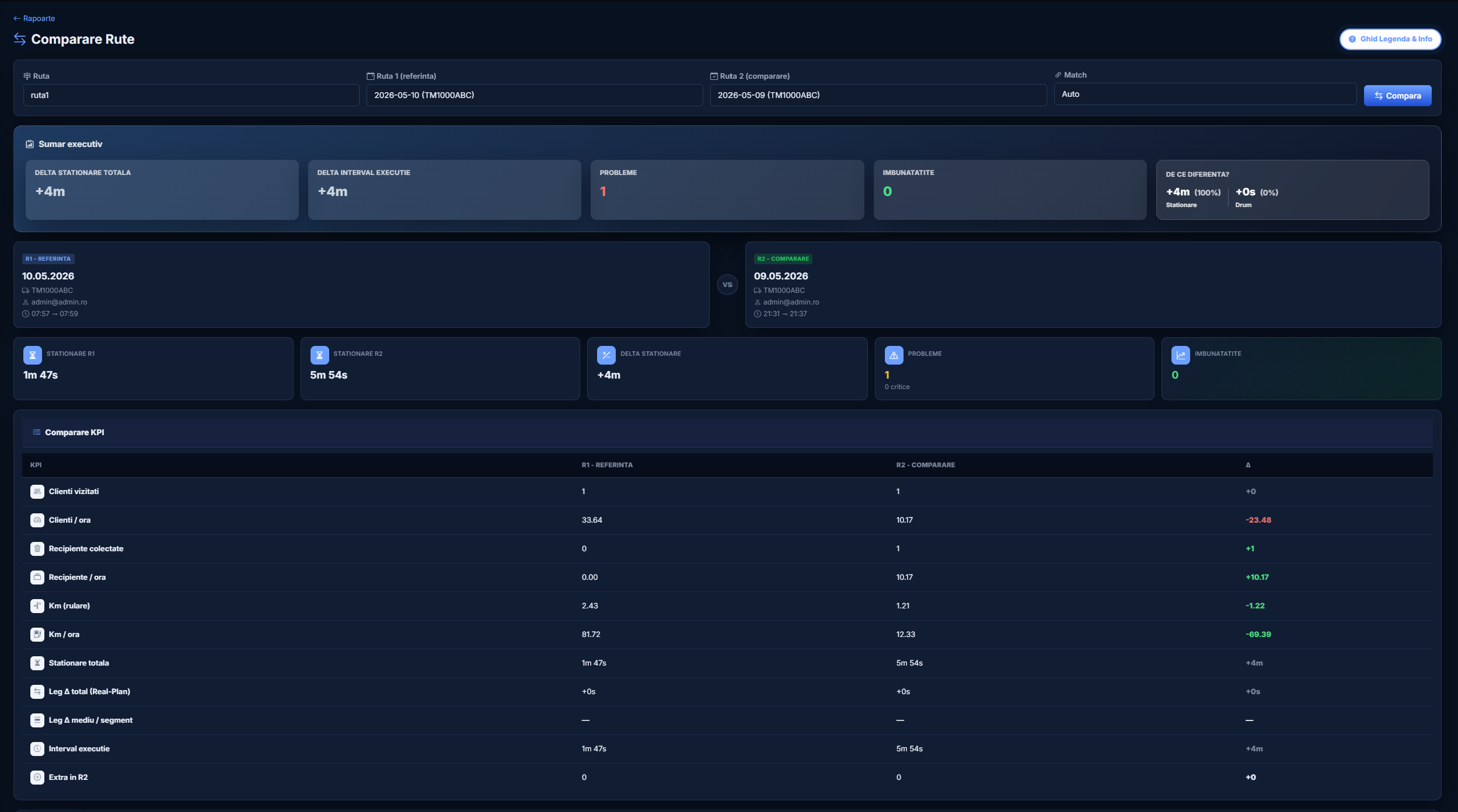
Task: Click R2 value 12.33 for Km / ora
Action: tap(906, 635)
